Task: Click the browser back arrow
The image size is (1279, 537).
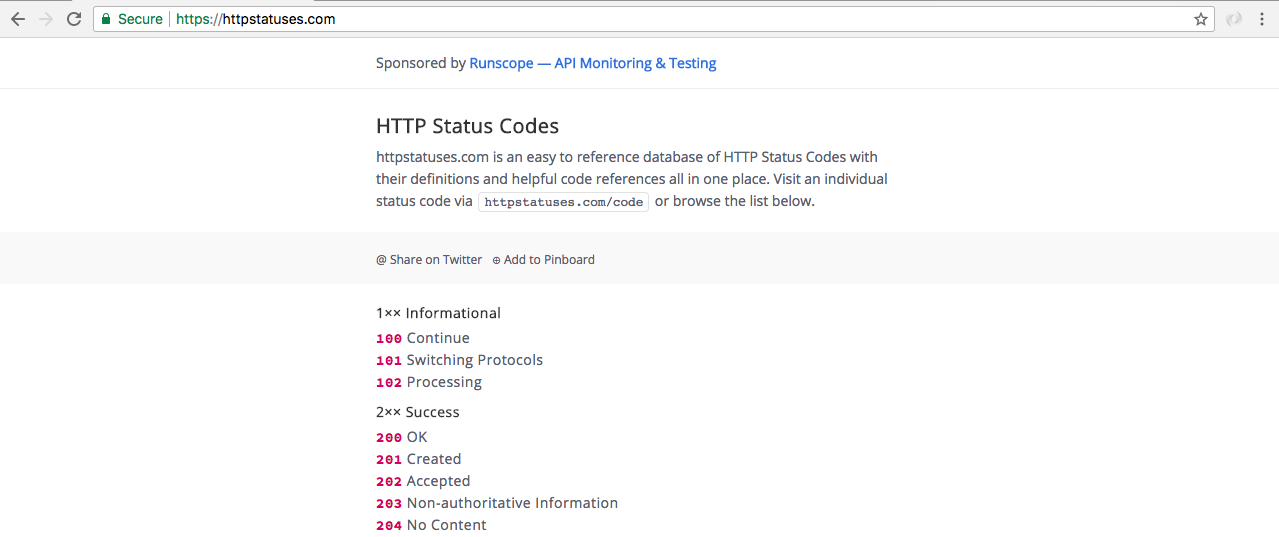Action: tap(18, 19)
